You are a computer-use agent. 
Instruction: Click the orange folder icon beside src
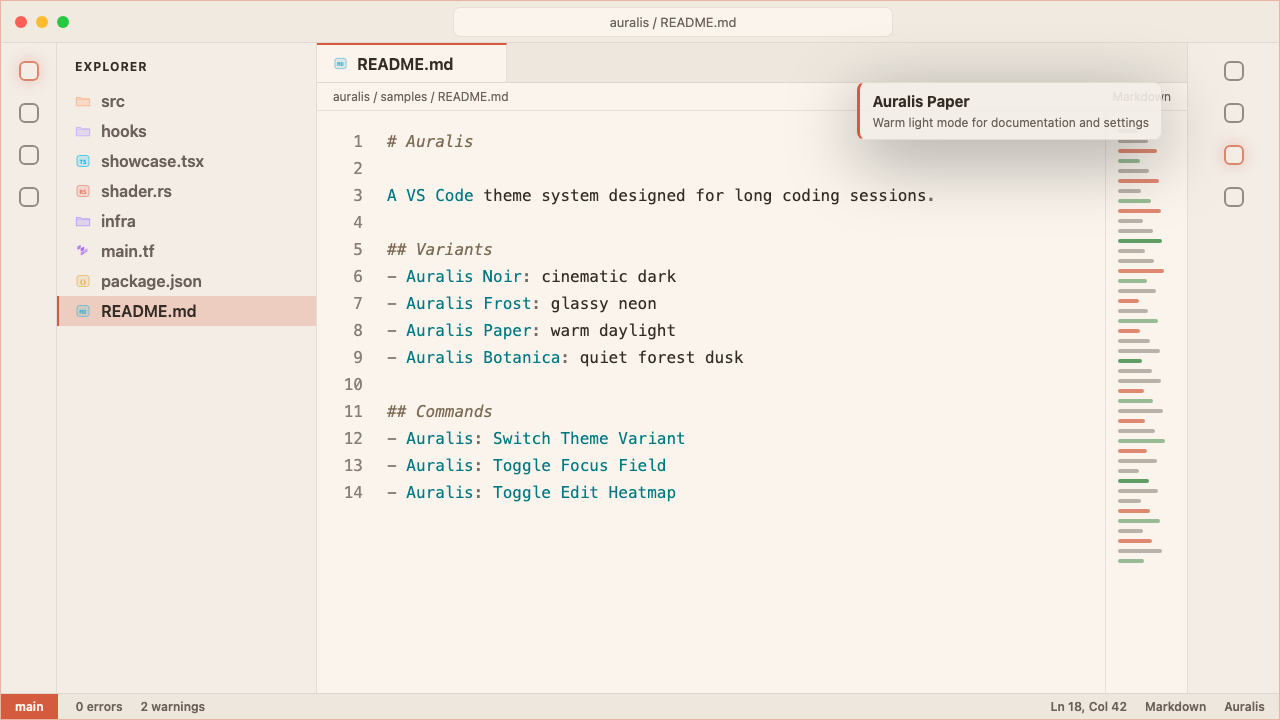tap(83, 101)
